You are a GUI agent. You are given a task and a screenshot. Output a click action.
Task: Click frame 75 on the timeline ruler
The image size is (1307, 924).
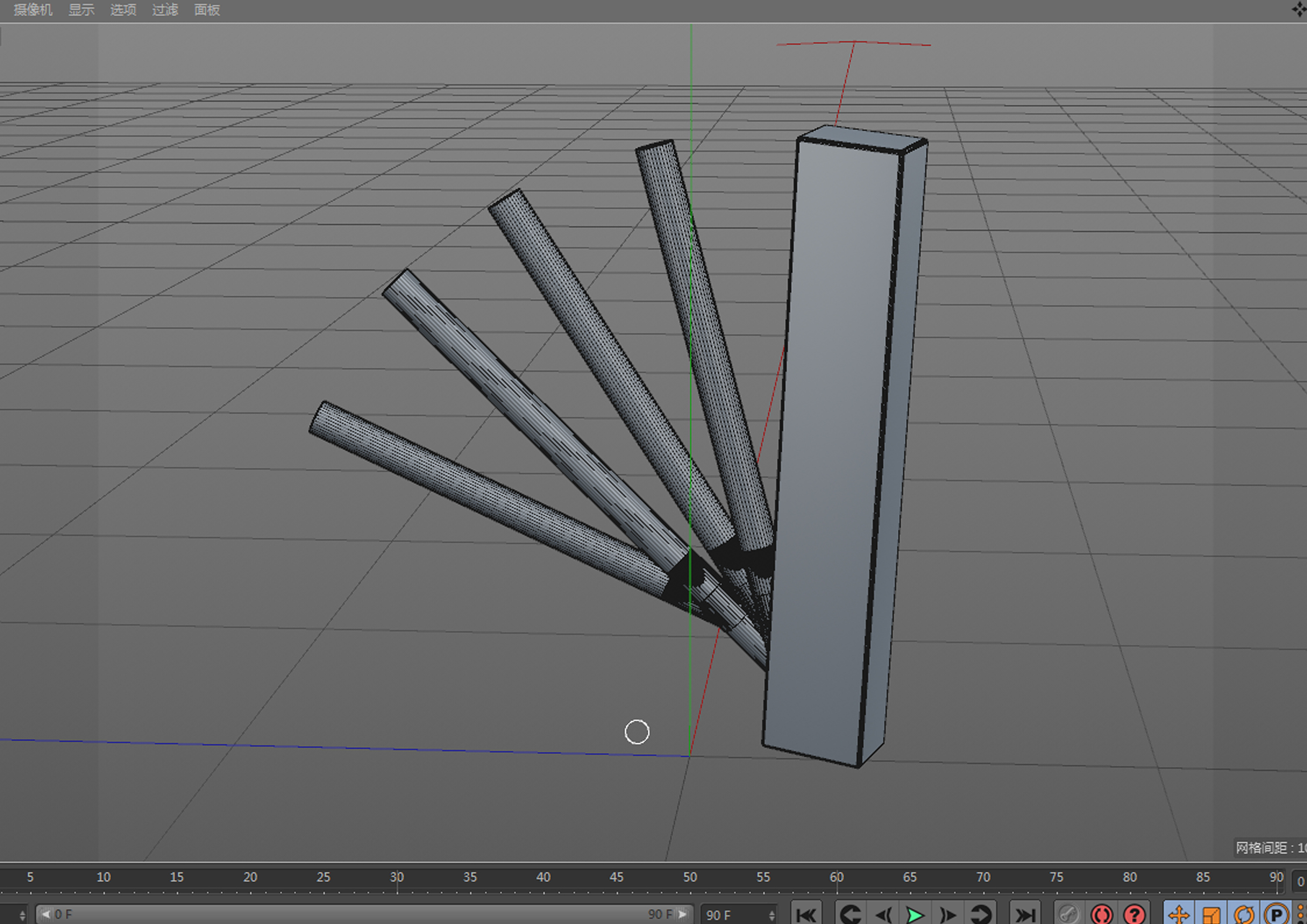1056,877
